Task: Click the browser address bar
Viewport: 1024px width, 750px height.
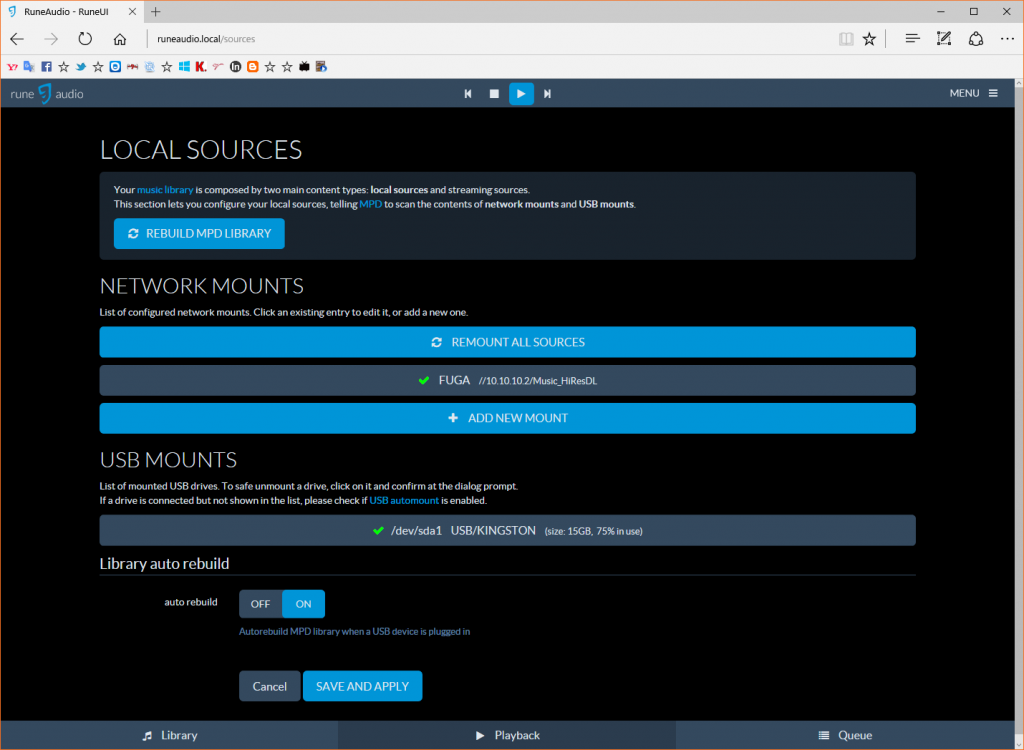Action: (x=480, y=39)
